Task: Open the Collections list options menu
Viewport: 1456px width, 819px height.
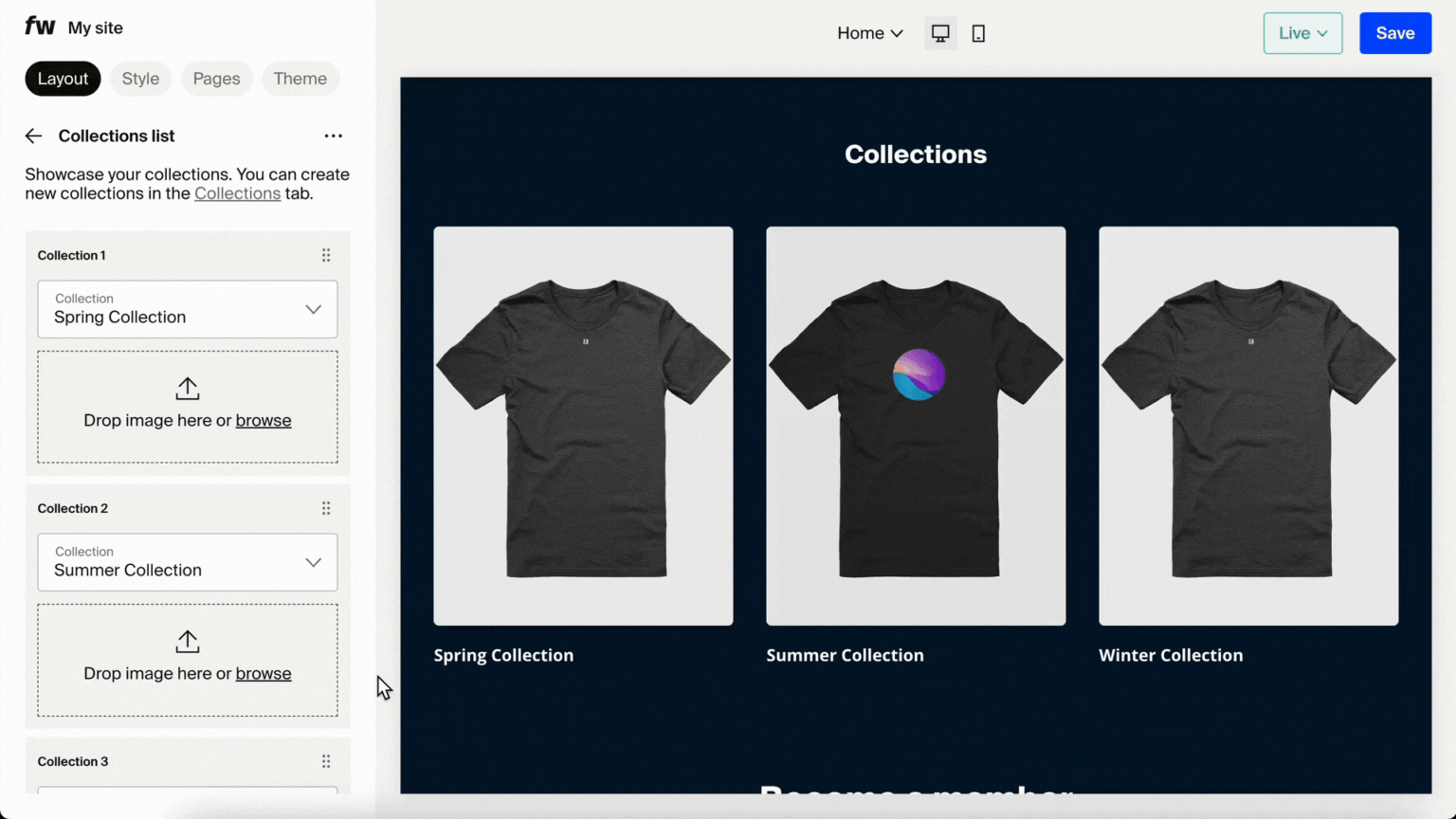Action: pyautogui.click(x=333, y=136)
